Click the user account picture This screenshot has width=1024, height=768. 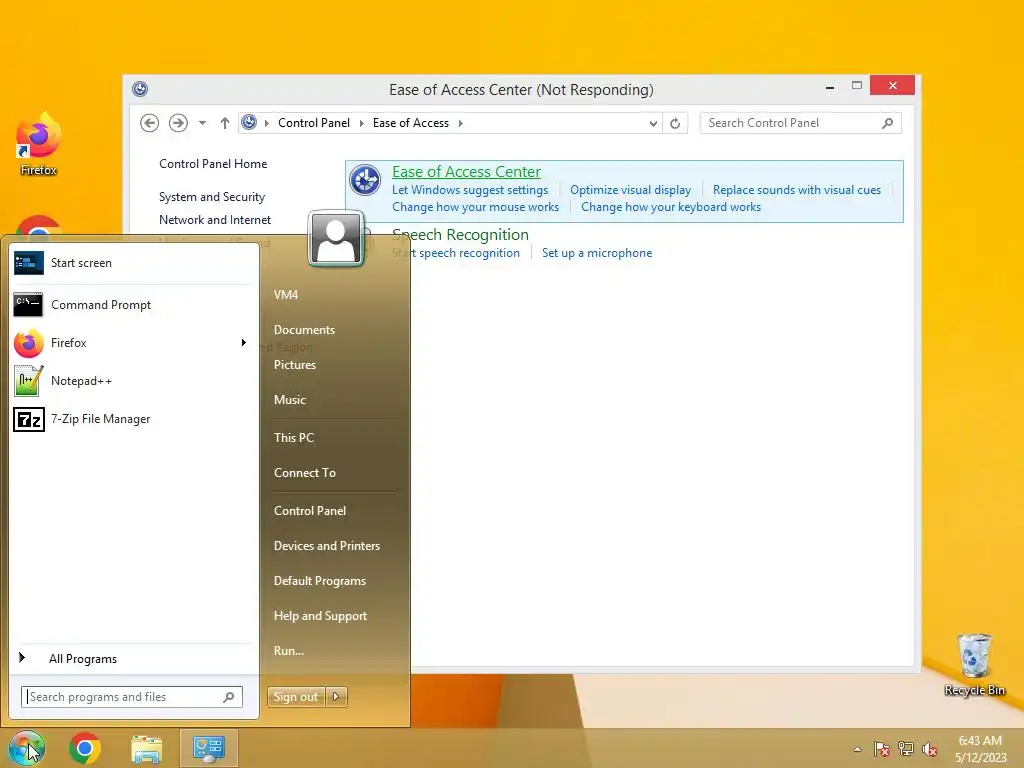pos(336,238)
